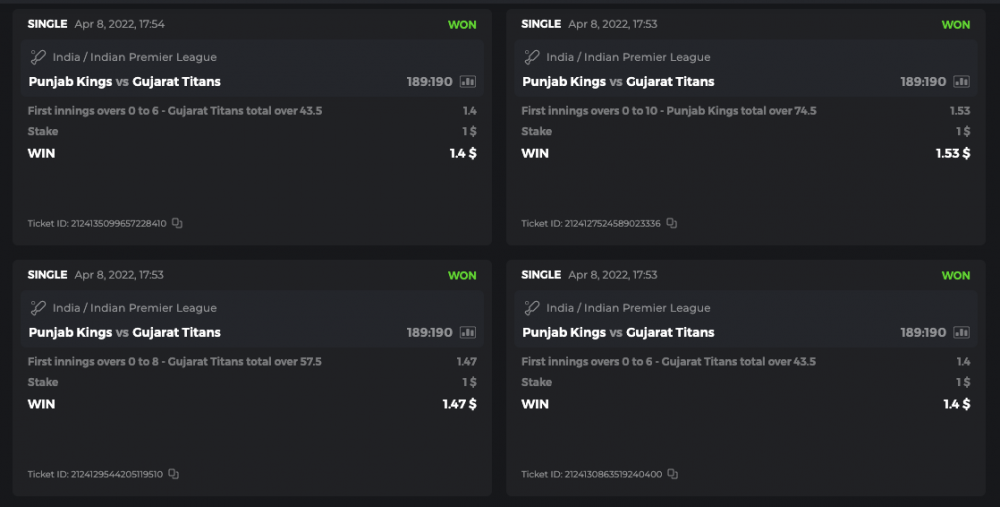Click the WON status on the 17:54 bet
The height and width of the screenshot is (507, 1000).
(462, 25)
